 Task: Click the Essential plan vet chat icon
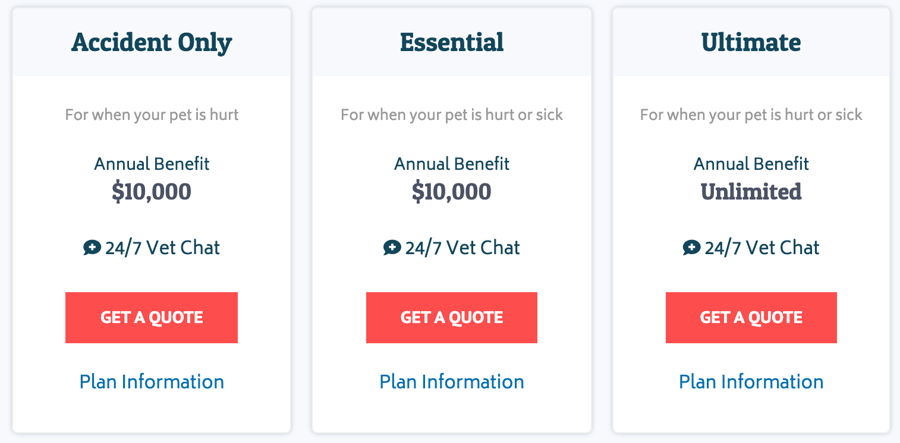392,247
